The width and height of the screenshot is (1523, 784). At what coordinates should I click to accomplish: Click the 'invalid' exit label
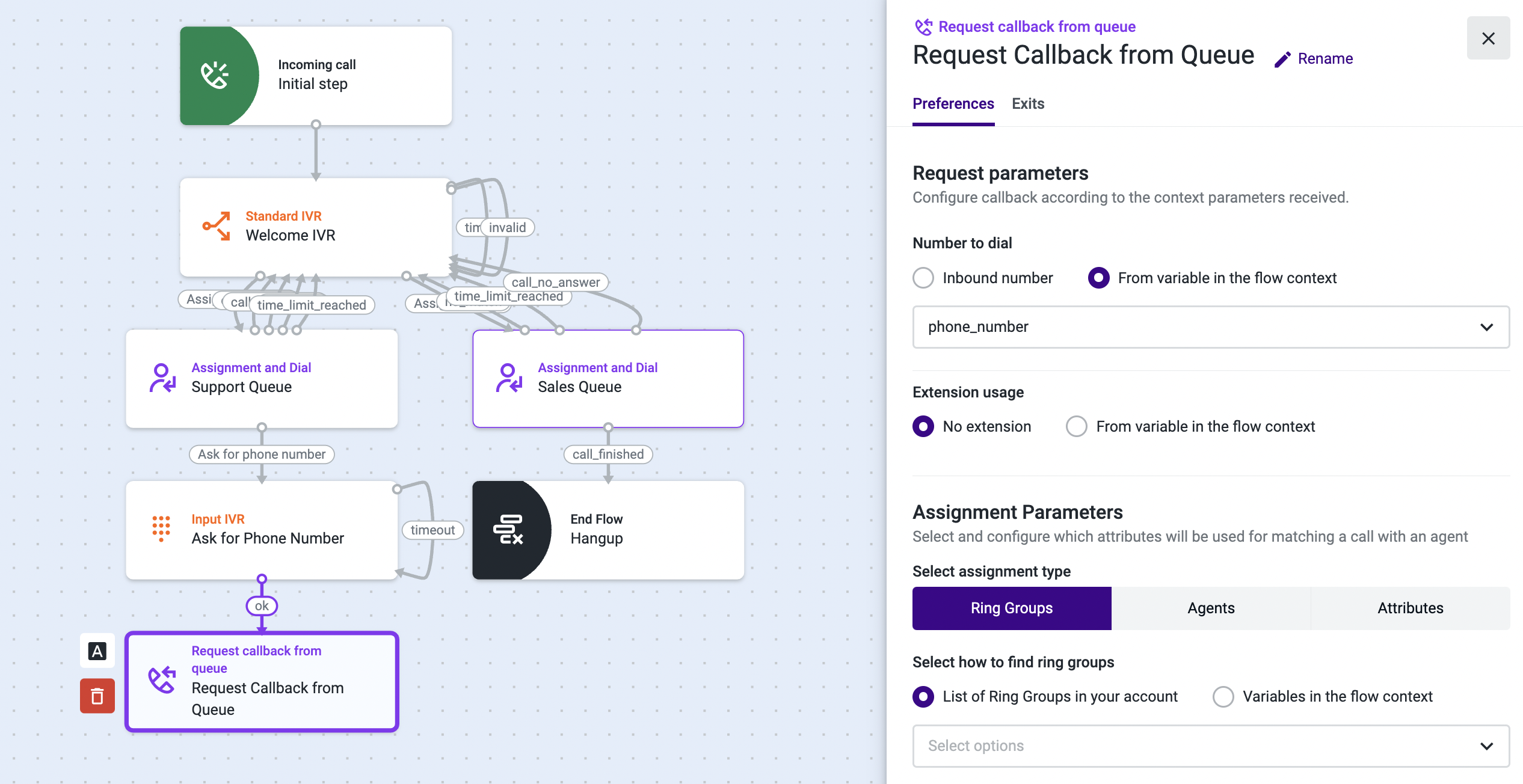coord(507,227)
